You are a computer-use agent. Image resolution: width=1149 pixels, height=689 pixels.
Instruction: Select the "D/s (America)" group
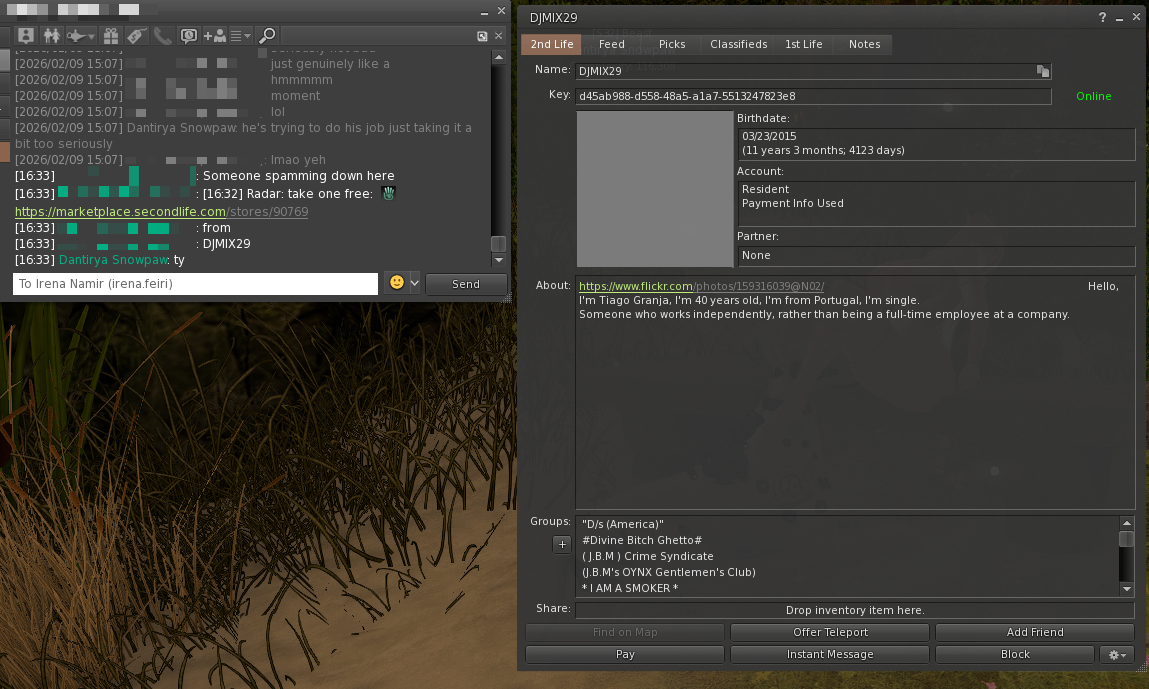coord(623,524)
